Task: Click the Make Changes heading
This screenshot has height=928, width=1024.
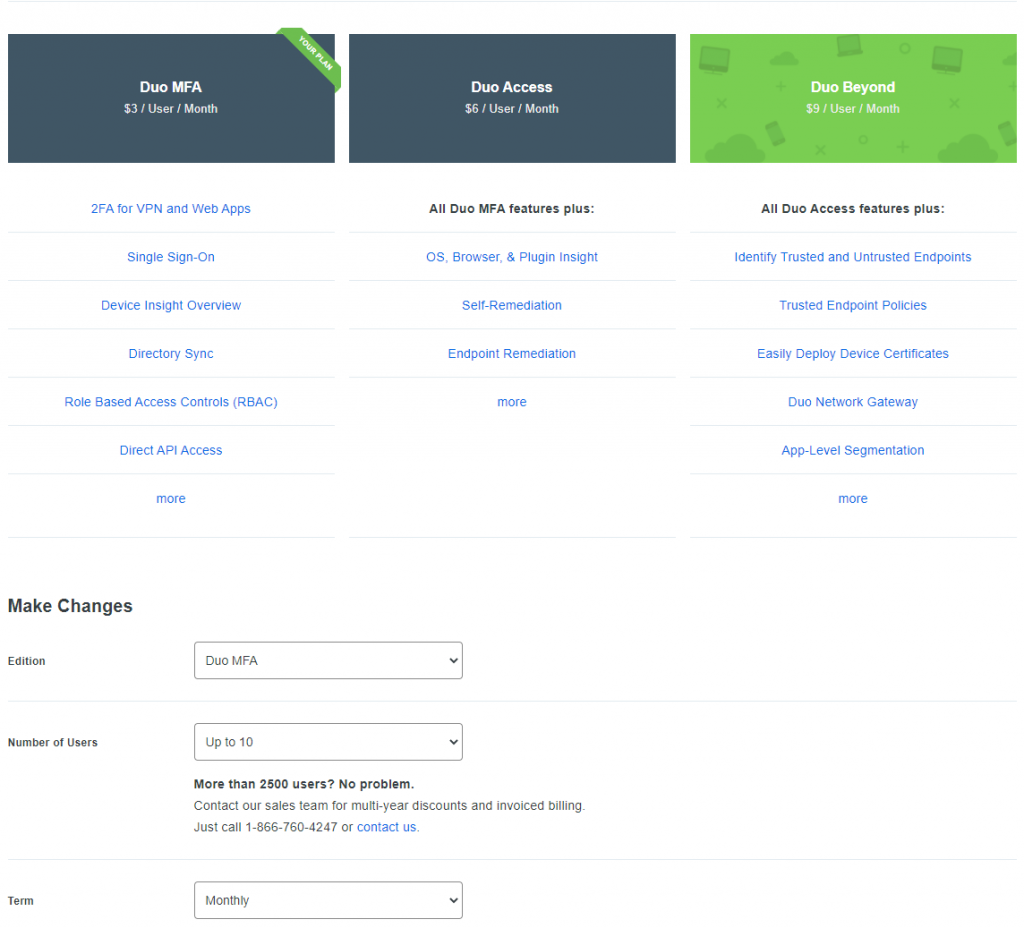Action: (x=70, y=606)
